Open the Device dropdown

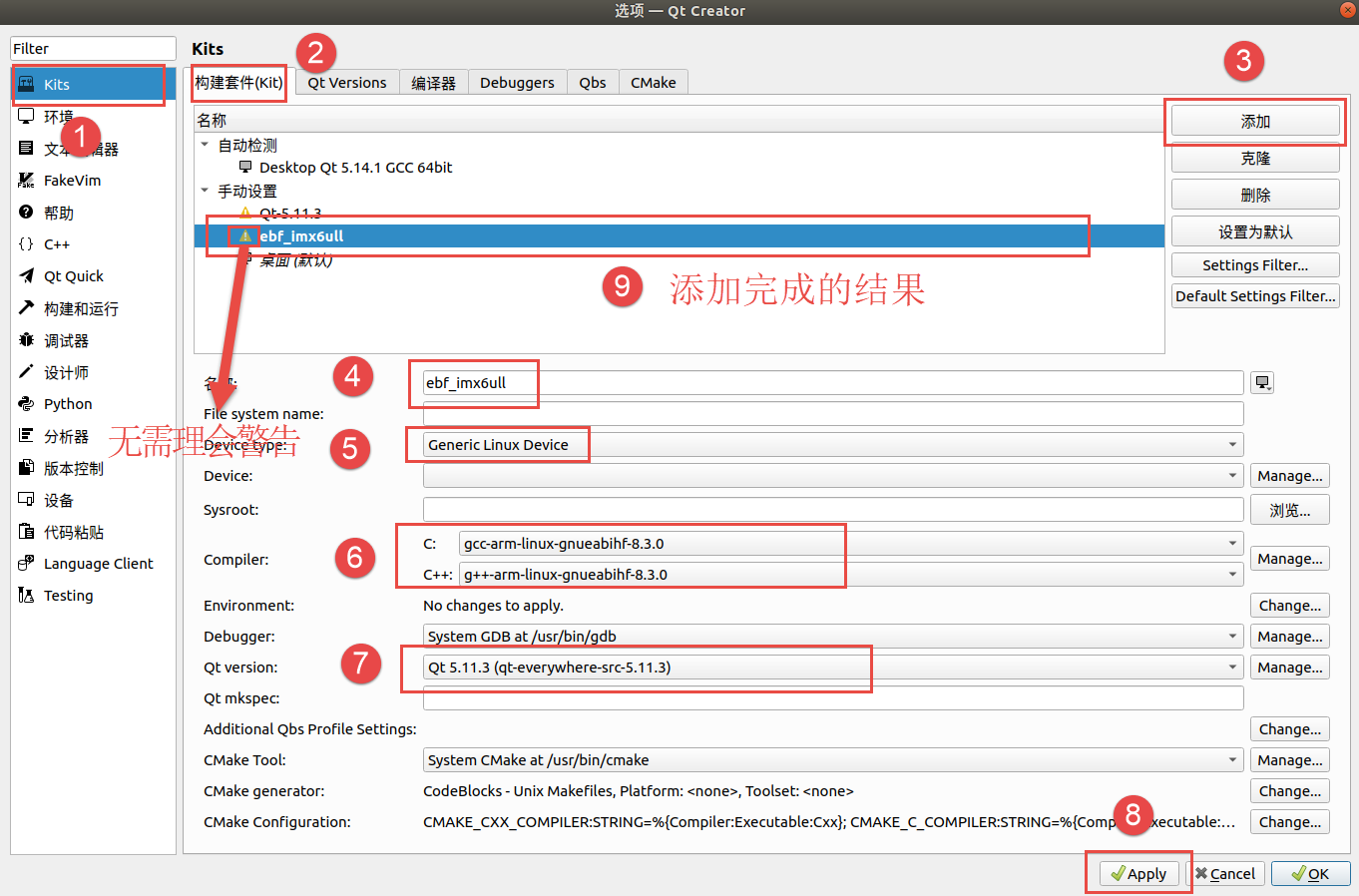pyautogui.click(x=833, y=476)
